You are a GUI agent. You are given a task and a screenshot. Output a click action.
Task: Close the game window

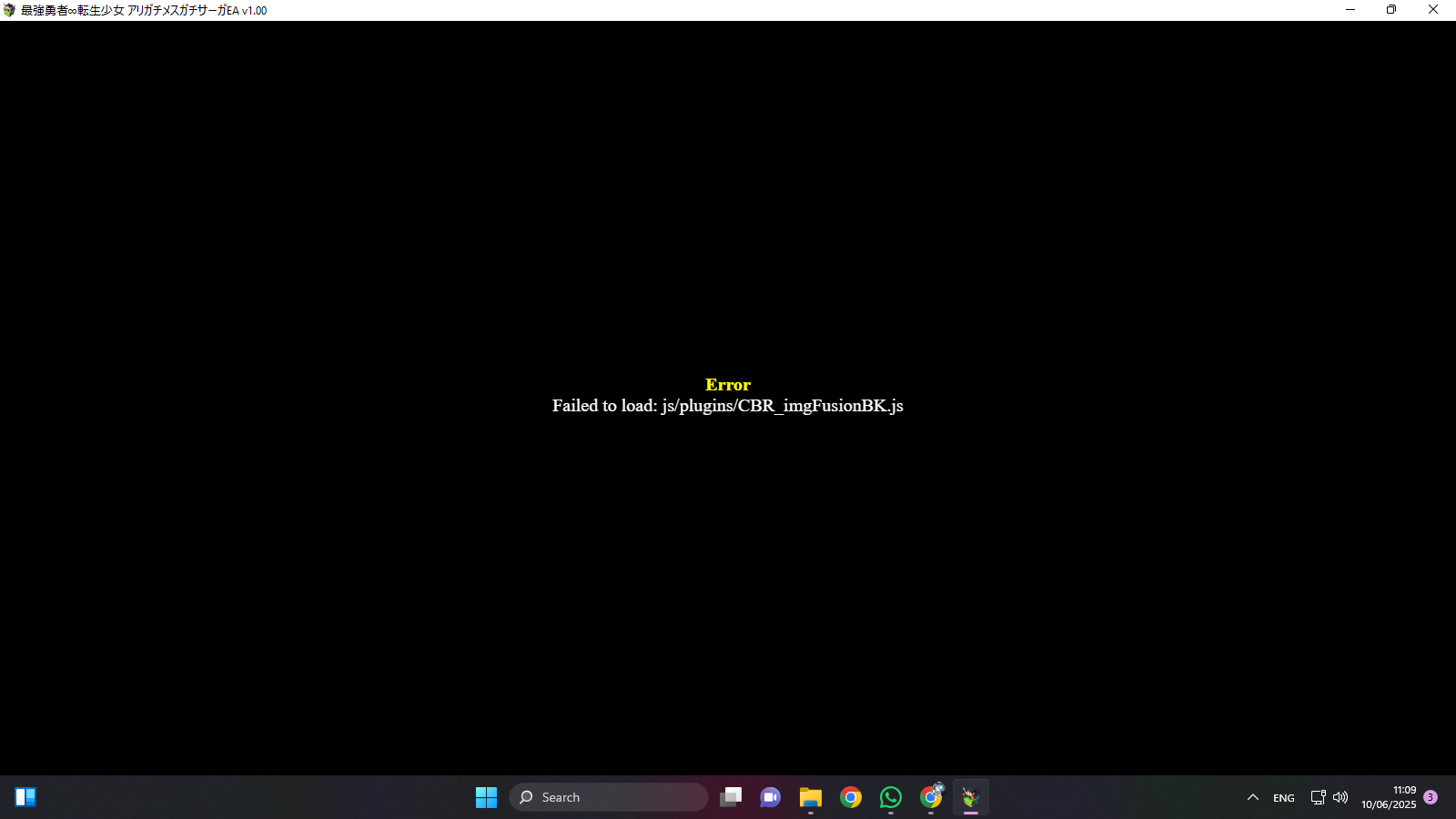point(1433,10)
